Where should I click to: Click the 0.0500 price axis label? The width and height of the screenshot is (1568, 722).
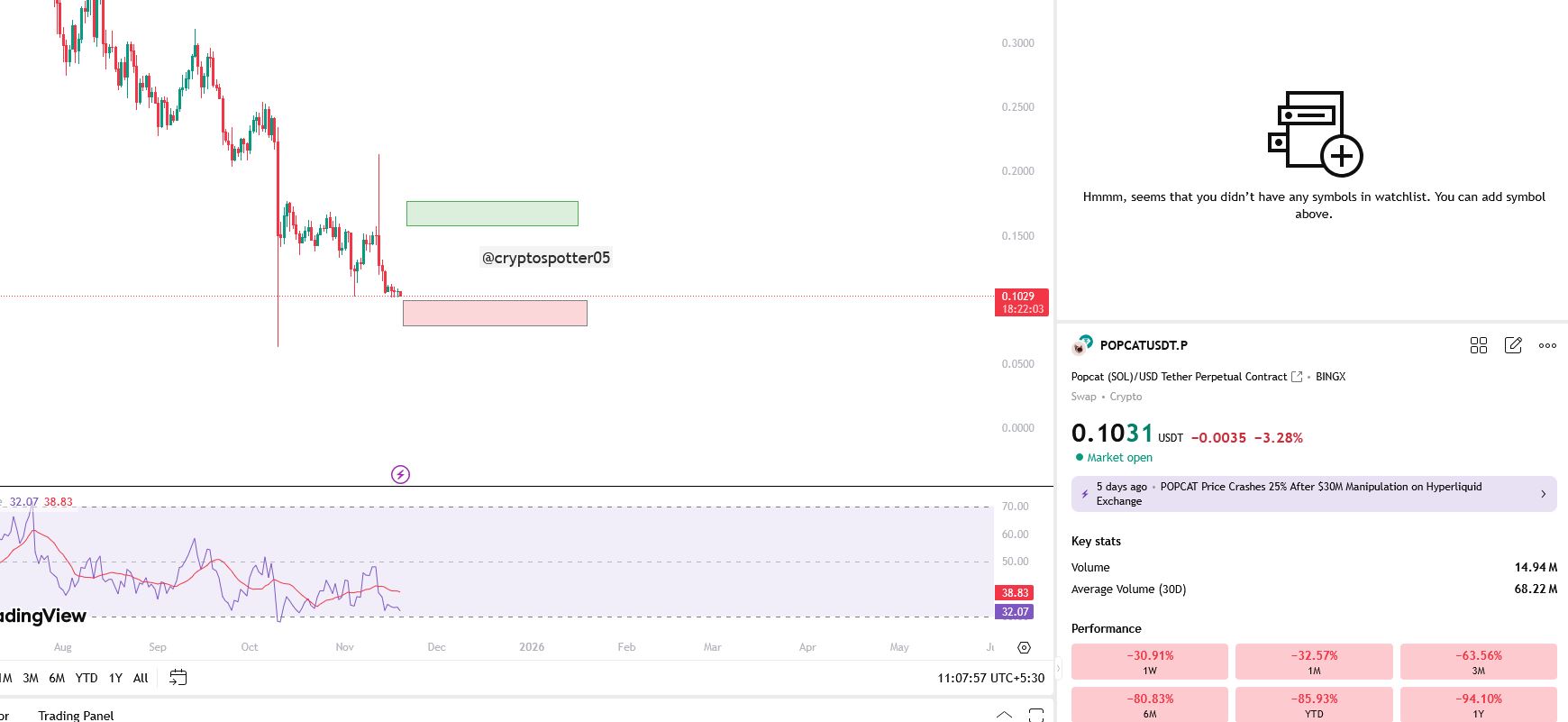1017,364
